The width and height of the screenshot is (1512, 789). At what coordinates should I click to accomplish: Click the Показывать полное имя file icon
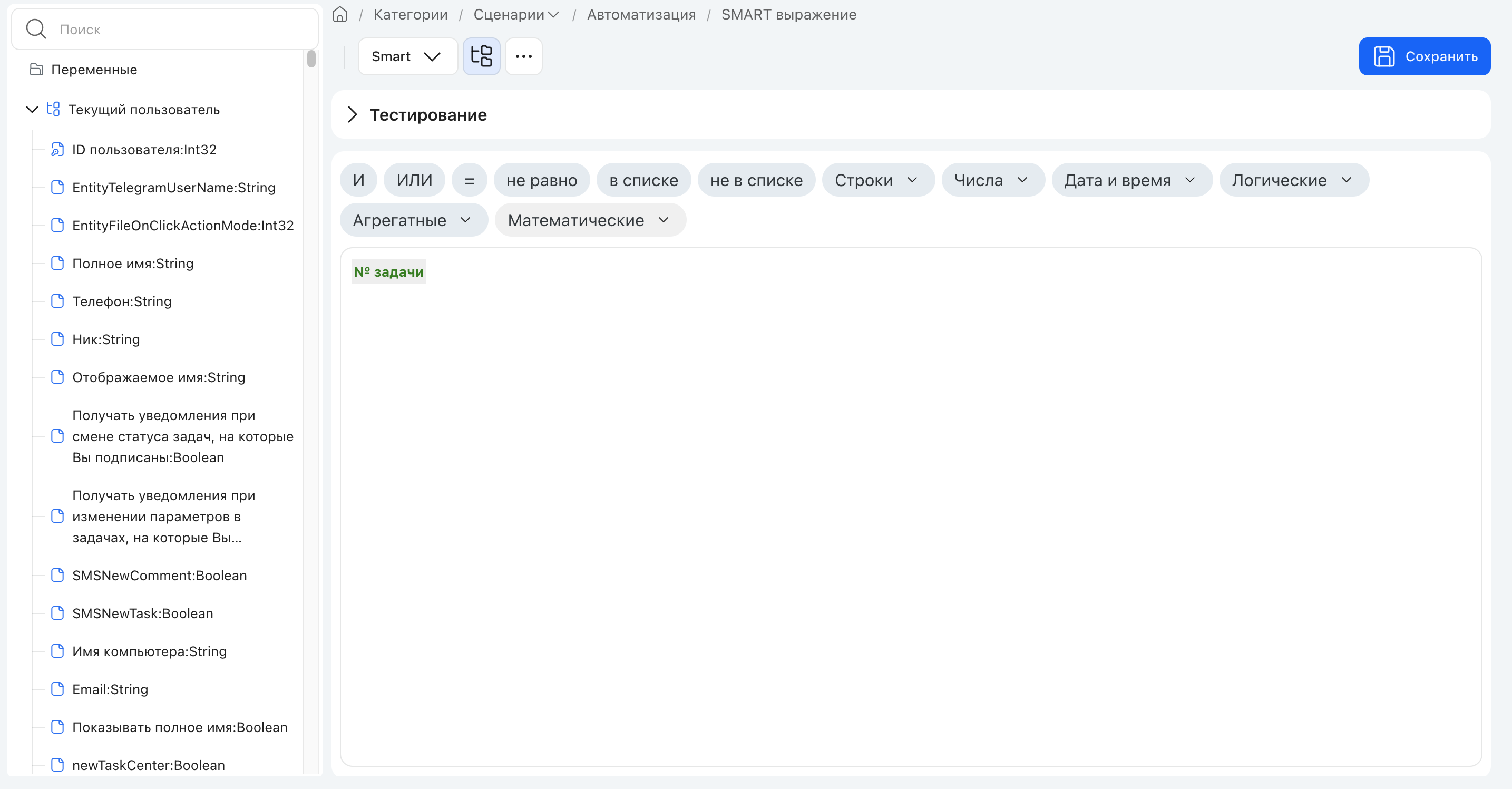(x=57, y=727)
